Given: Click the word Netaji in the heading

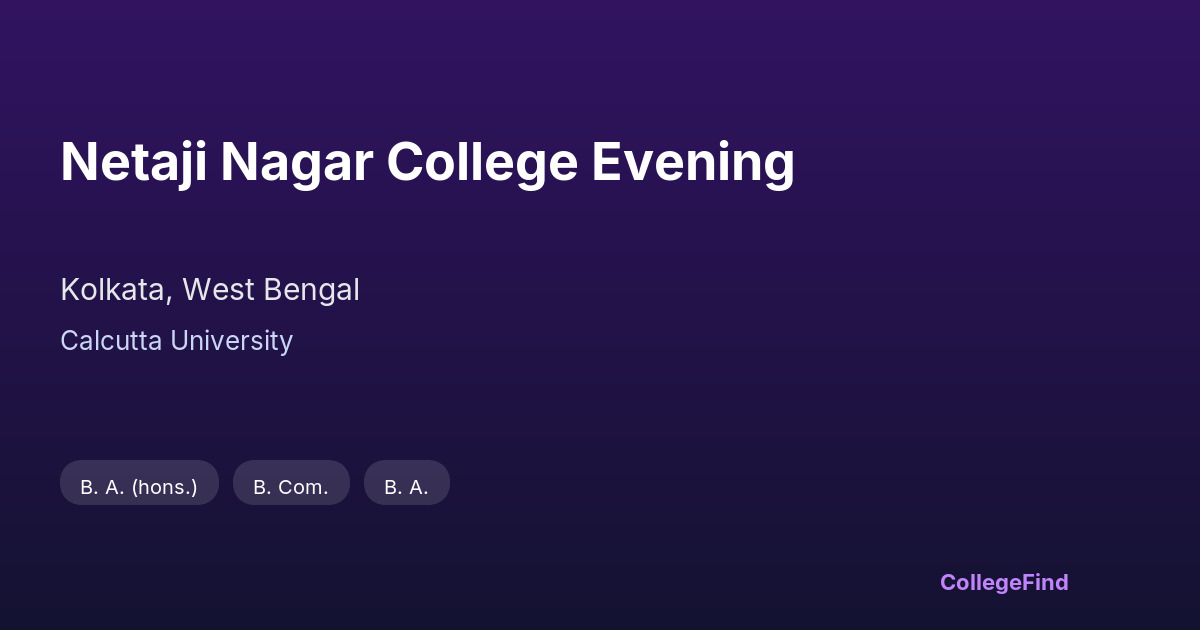Looking at the screenshot, I should click(x=134, y=162).
